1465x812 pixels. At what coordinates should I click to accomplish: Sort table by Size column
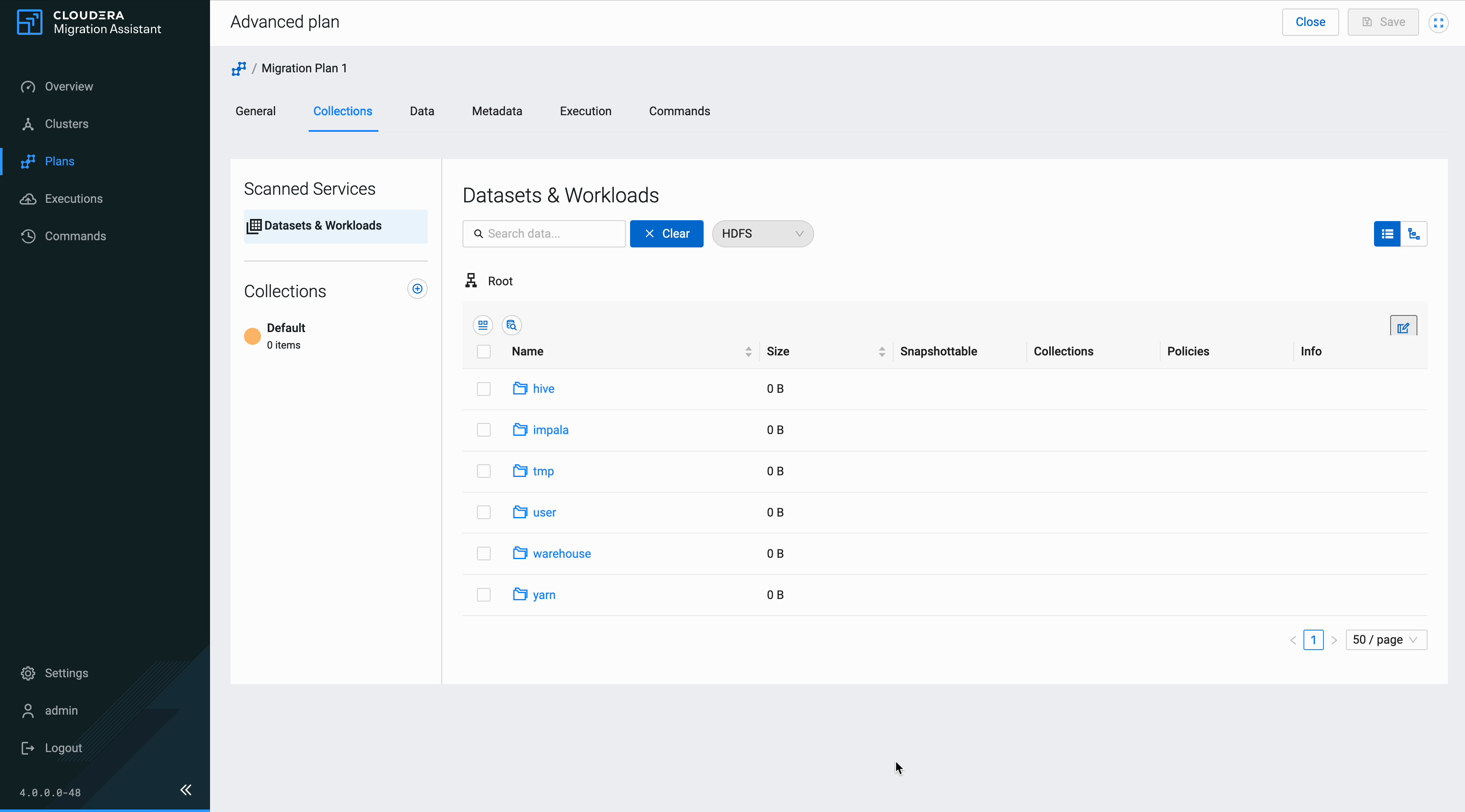[882, 352]
